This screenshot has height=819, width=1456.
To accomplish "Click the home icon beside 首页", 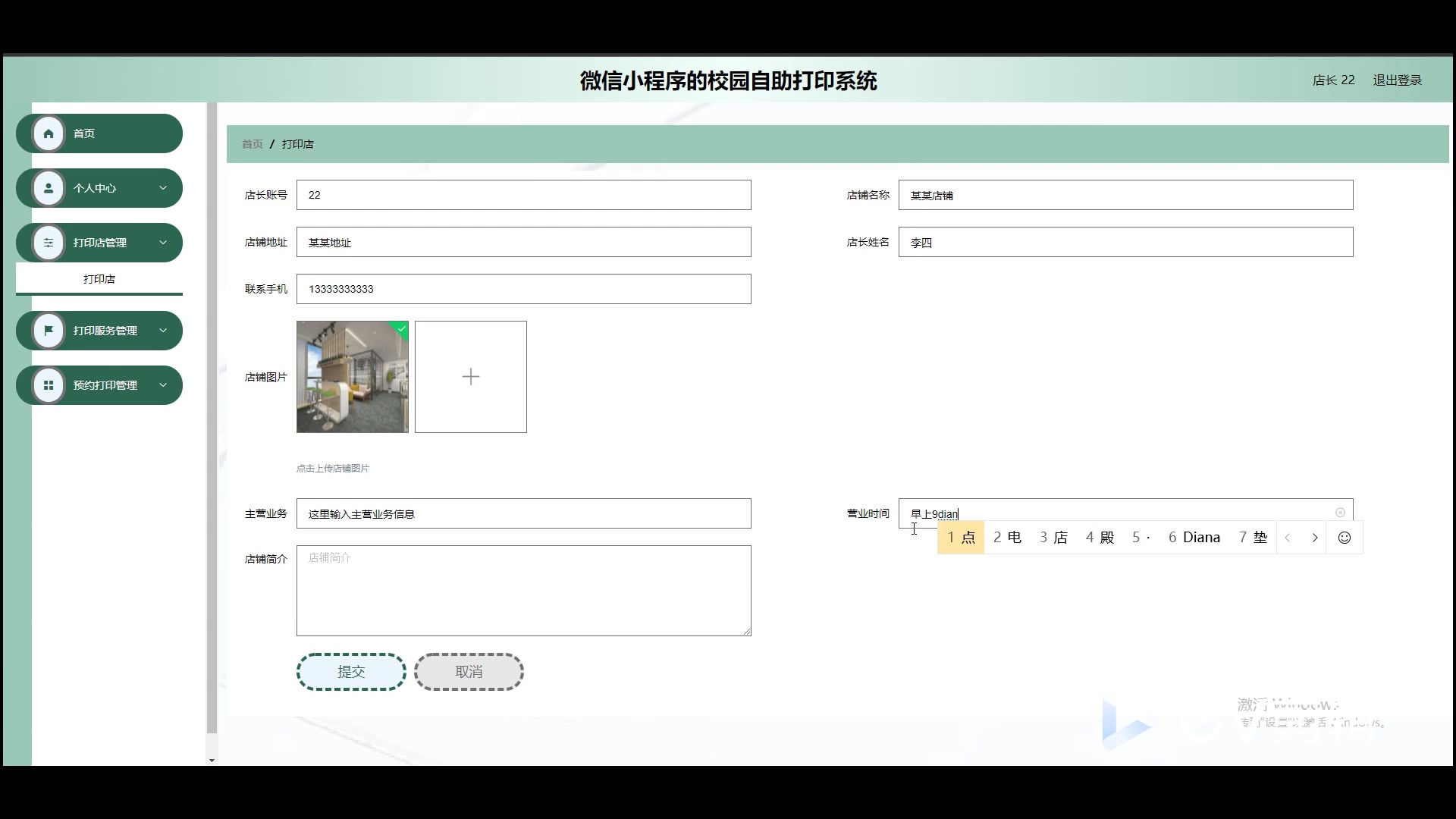I will pos(49,133).
